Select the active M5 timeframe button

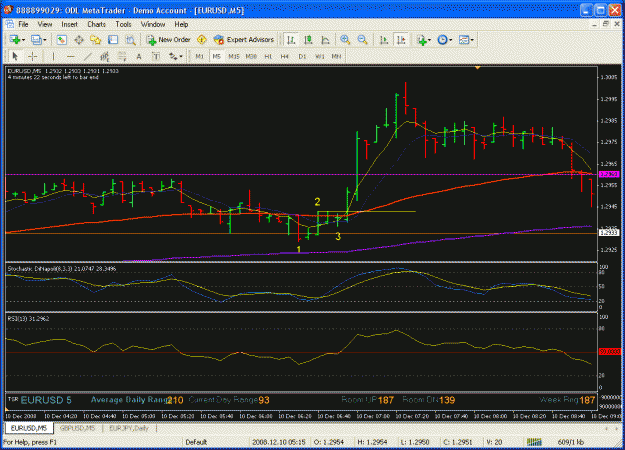[216, 57]
